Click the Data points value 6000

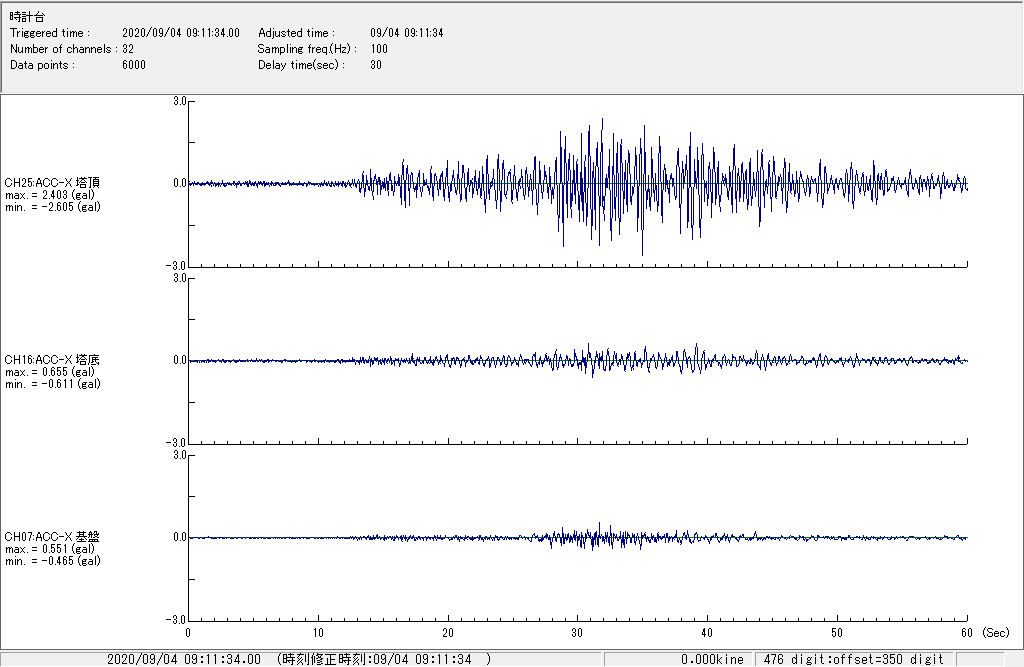(133, 65)
